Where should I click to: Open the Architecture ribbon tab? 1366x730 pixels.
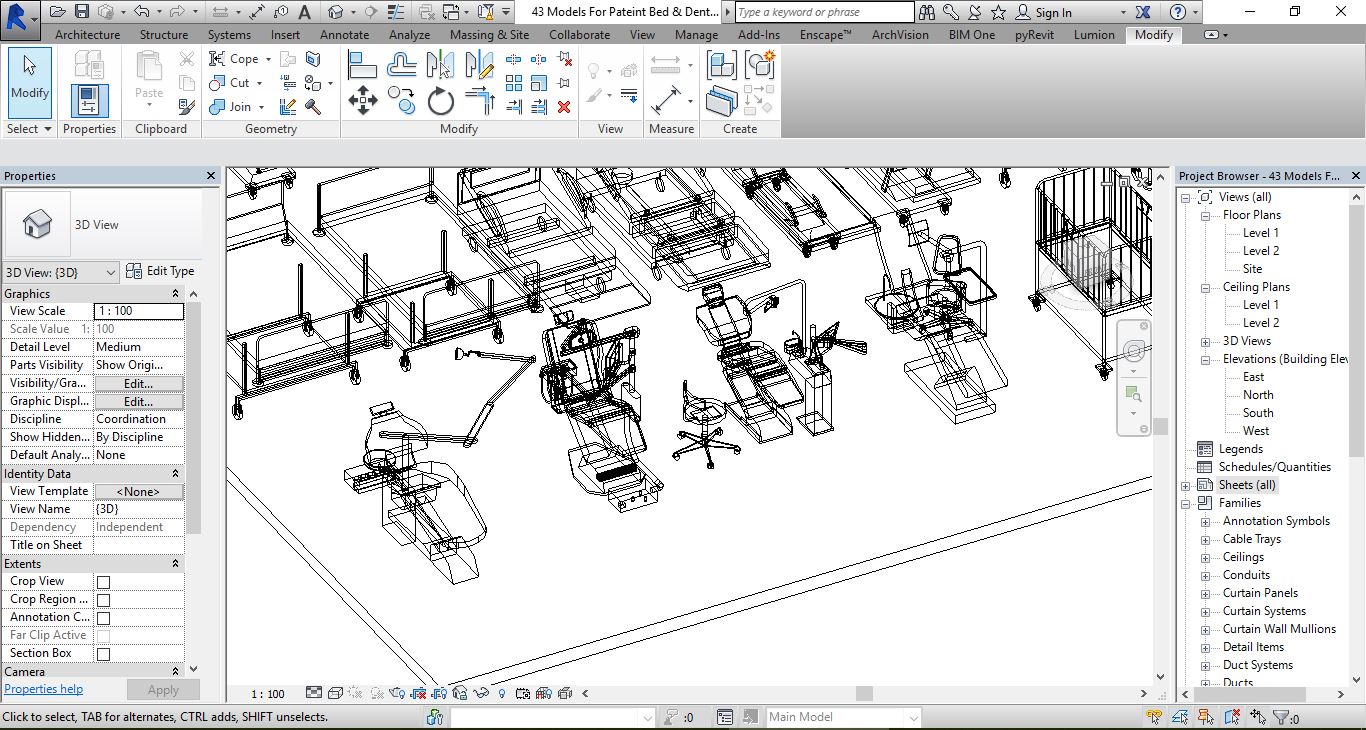point(87,34)
